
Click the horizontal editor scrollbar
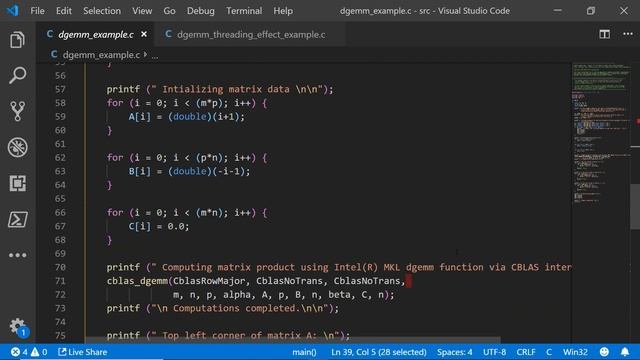point(293,340)
